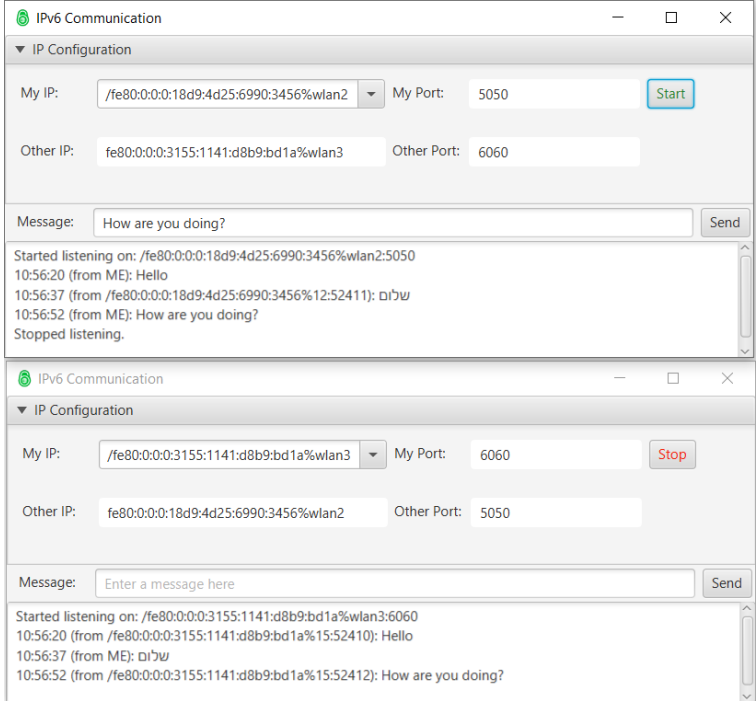Viewport: 756px width, 701px height.
Task: Click bottom log line from port 52410 Hello
Action: pyautogui.click(x=215, y=636)
